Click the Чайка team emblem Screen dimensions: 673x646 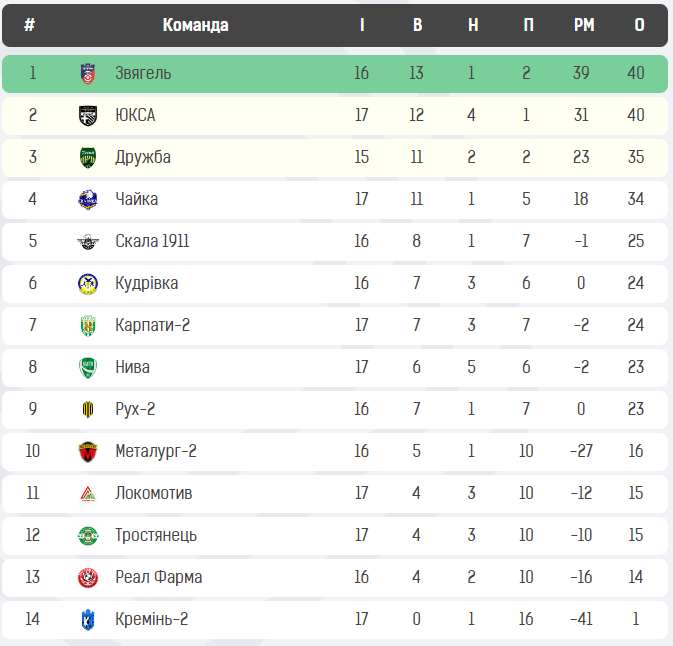click(x=88, y=199)
